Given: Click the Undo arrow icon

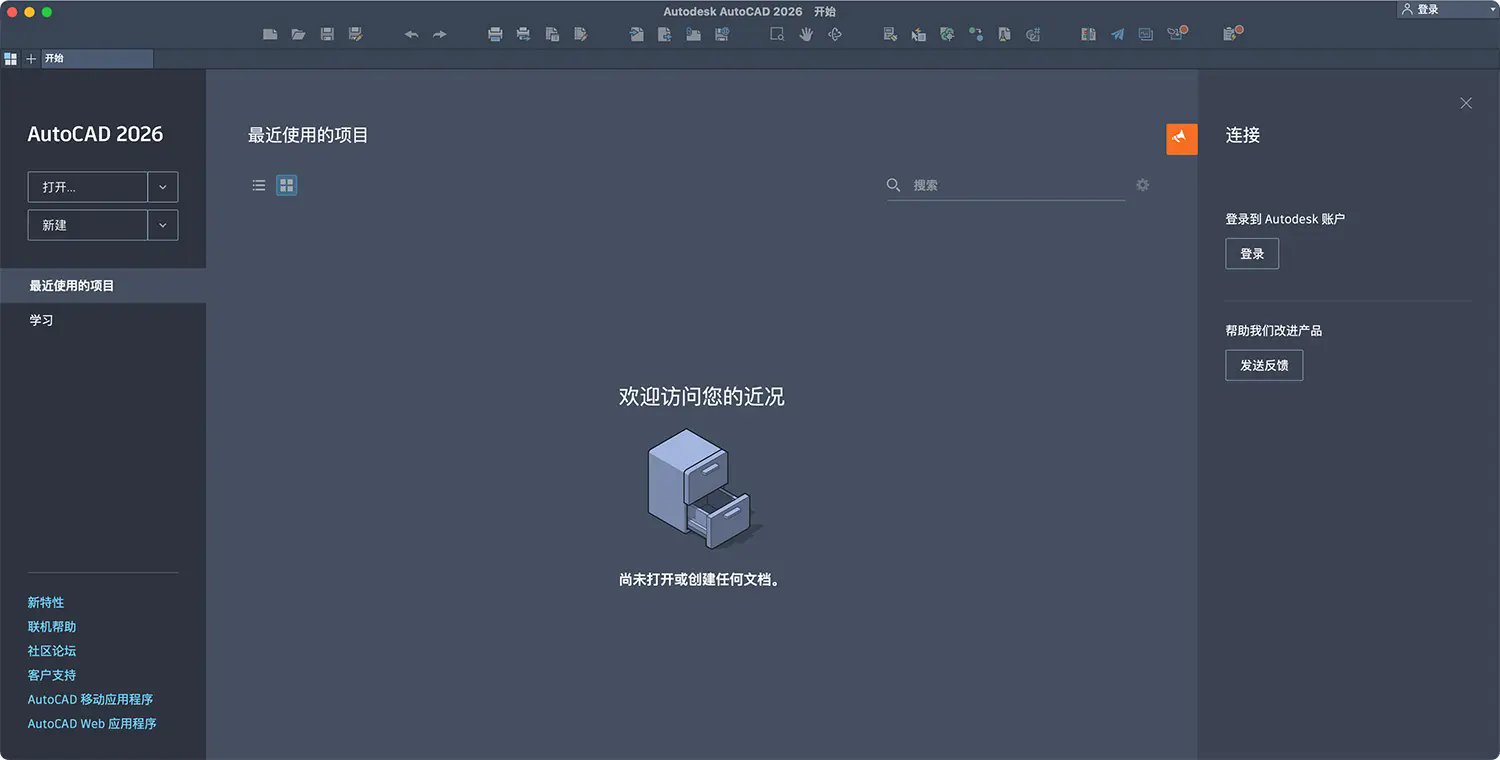Looking at the screenshot, I should (411, 34).
